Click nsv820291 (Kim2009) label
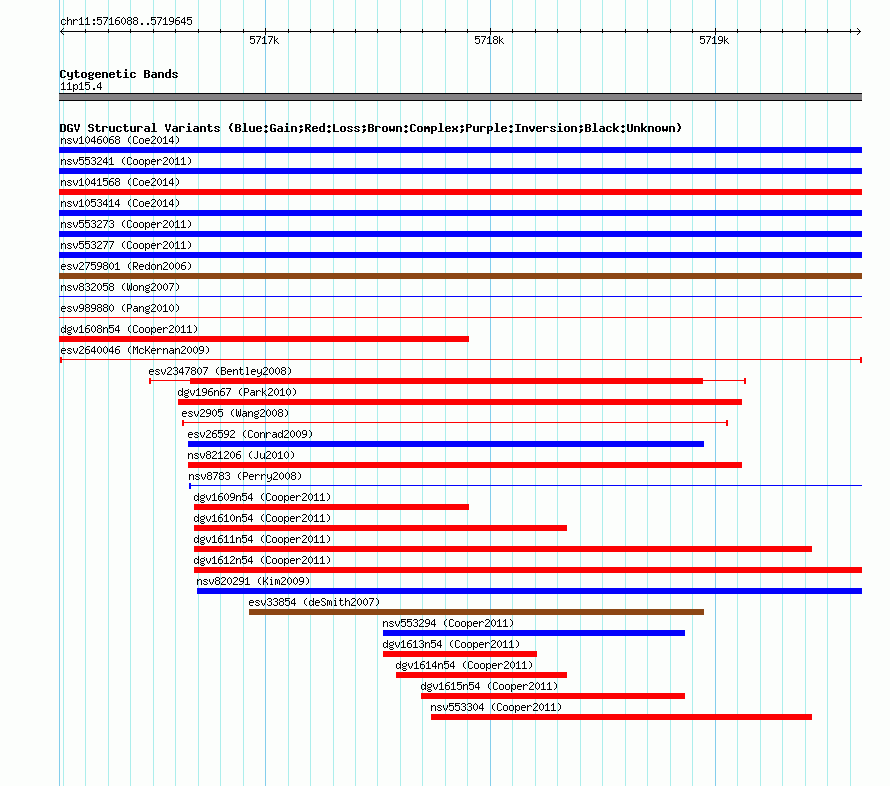Screen dimensions: 890x786 point(253,581)
